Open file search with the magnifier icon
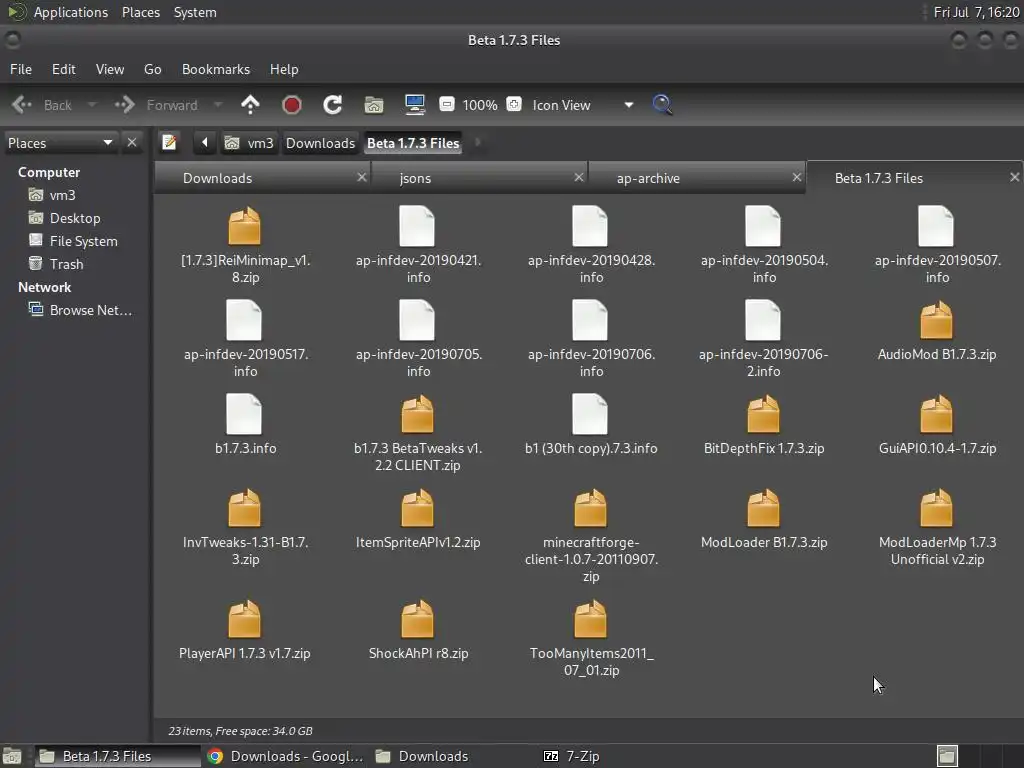 [662, 104]
